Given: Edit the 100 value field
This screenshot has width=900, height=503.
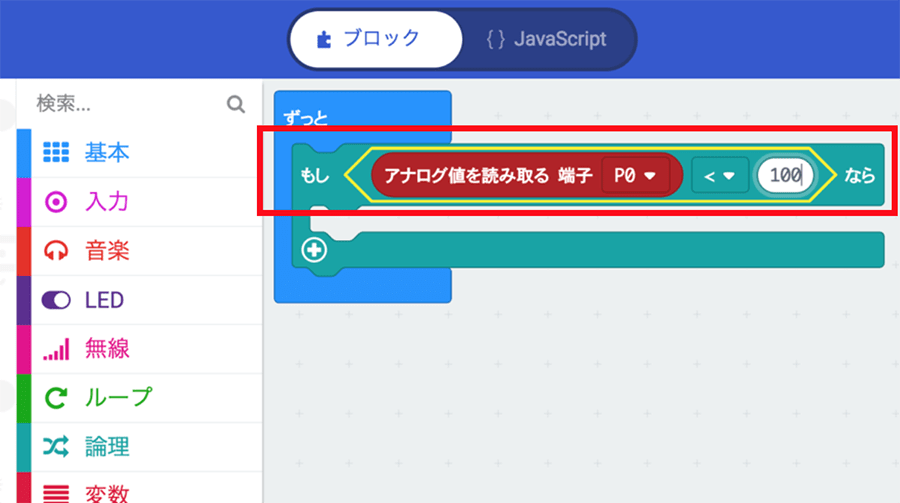Looking at the screenshot, I should pyautogui.click(x=786, y=176).
